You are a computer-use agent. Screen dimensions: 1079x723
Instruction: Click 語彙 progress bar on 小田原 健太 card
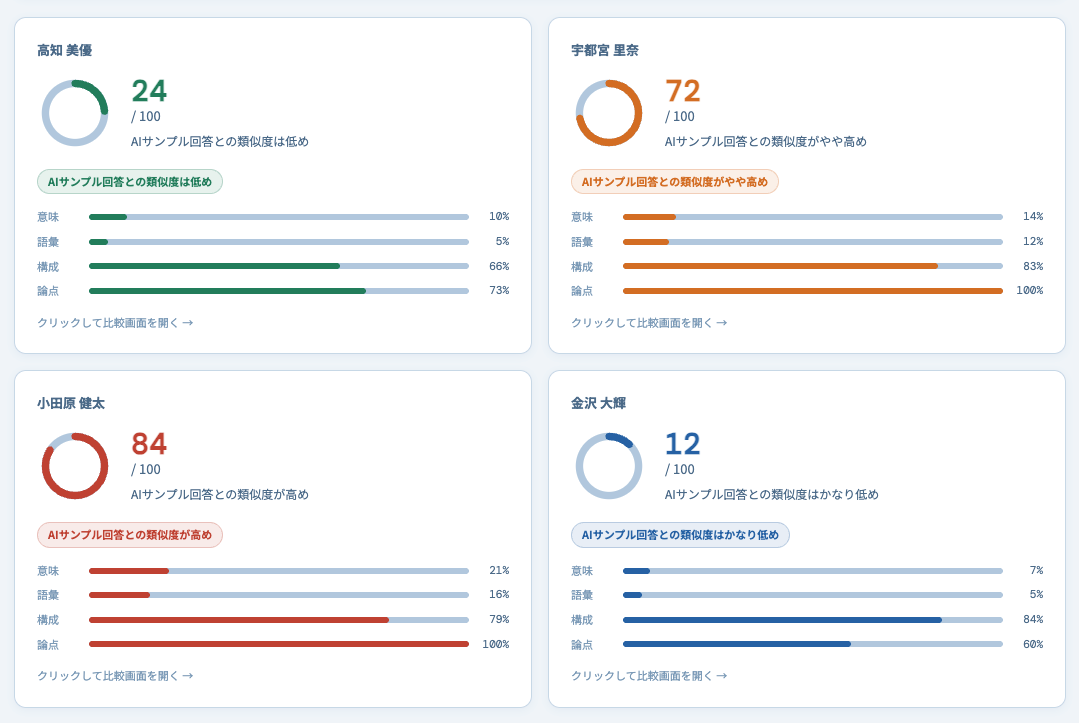pos(279,595)
